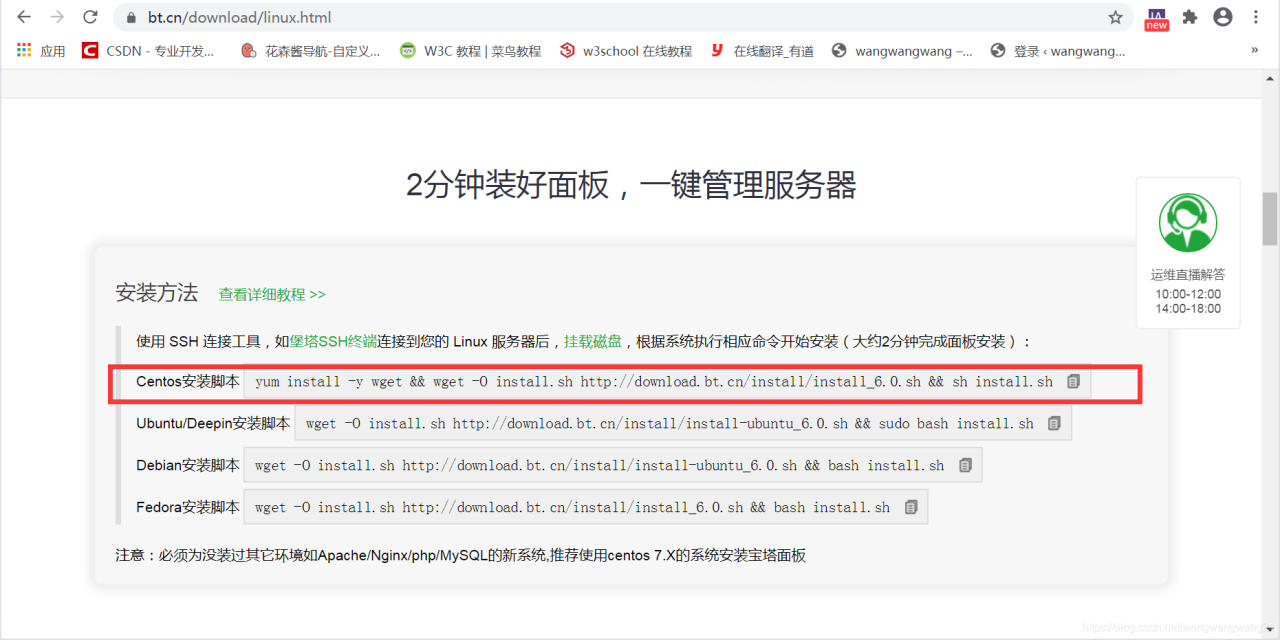
Task: Click the Centos install command text
Action: click(x=654, y=382)
